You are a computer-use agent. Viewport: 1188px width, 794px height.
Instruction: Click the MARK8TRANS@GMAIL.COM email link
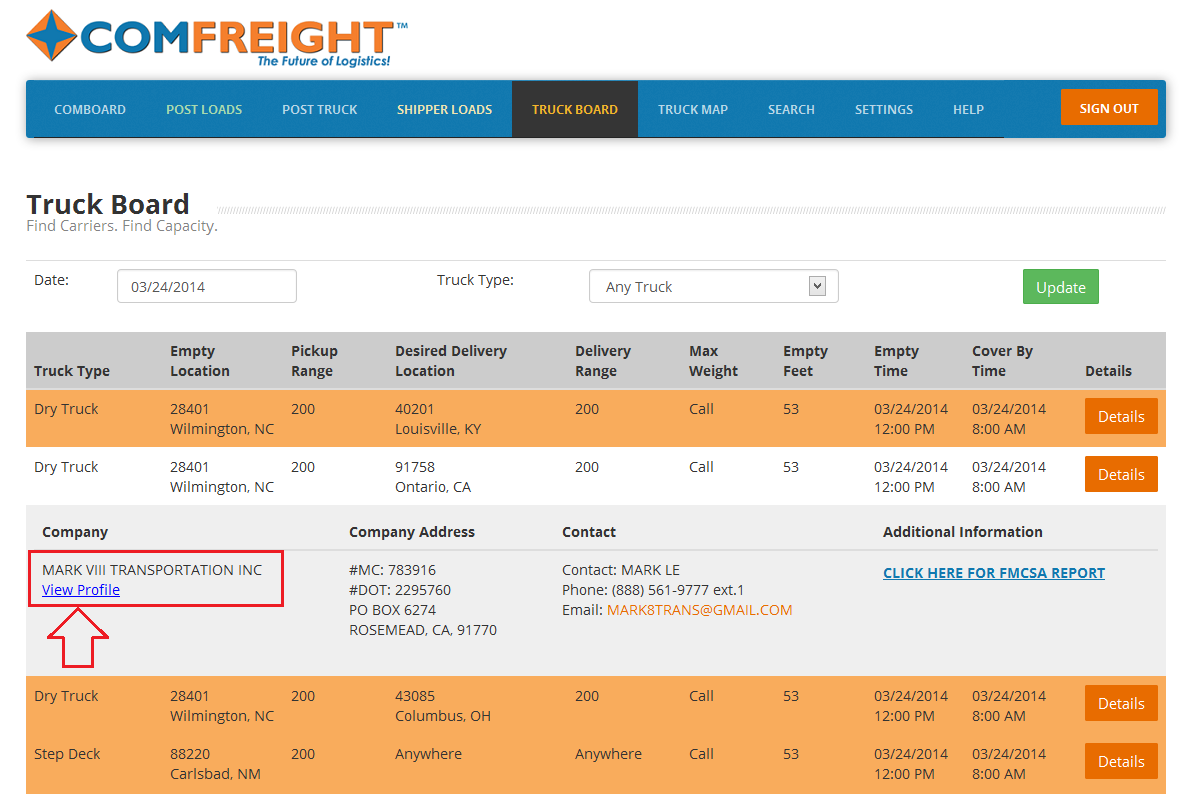699,610
